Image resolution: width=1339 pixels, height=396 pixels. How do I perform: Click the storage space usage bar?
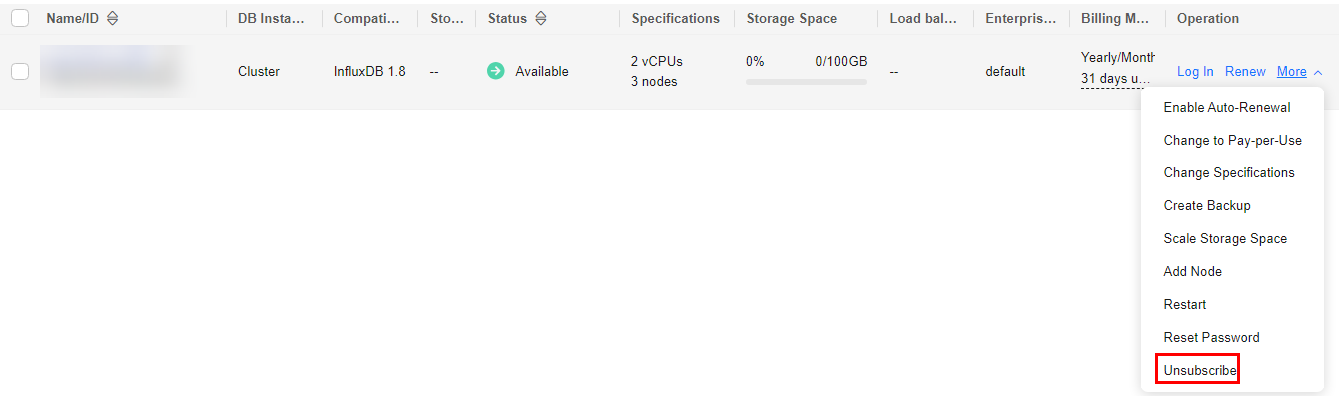tap(806, 82)
